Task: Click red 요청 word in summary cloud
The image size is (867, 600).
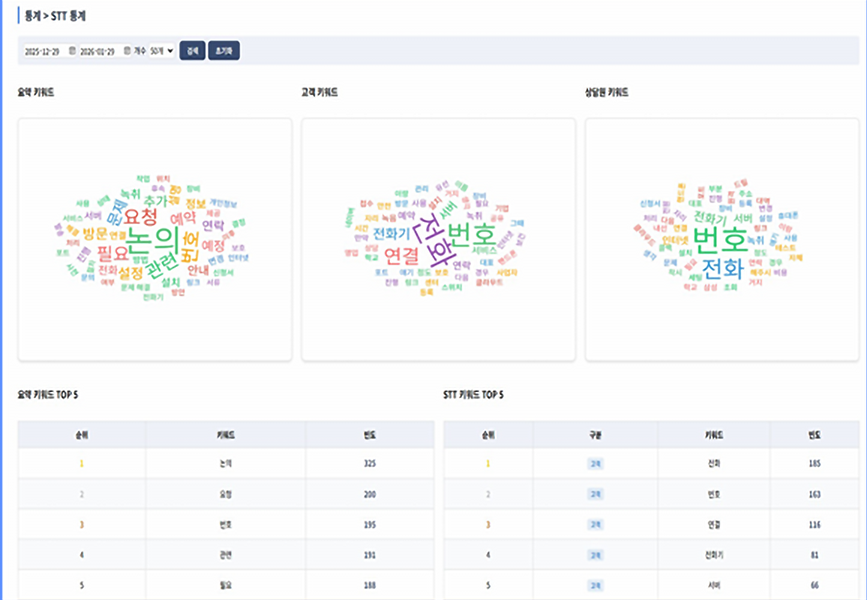Action: [141, 216]
